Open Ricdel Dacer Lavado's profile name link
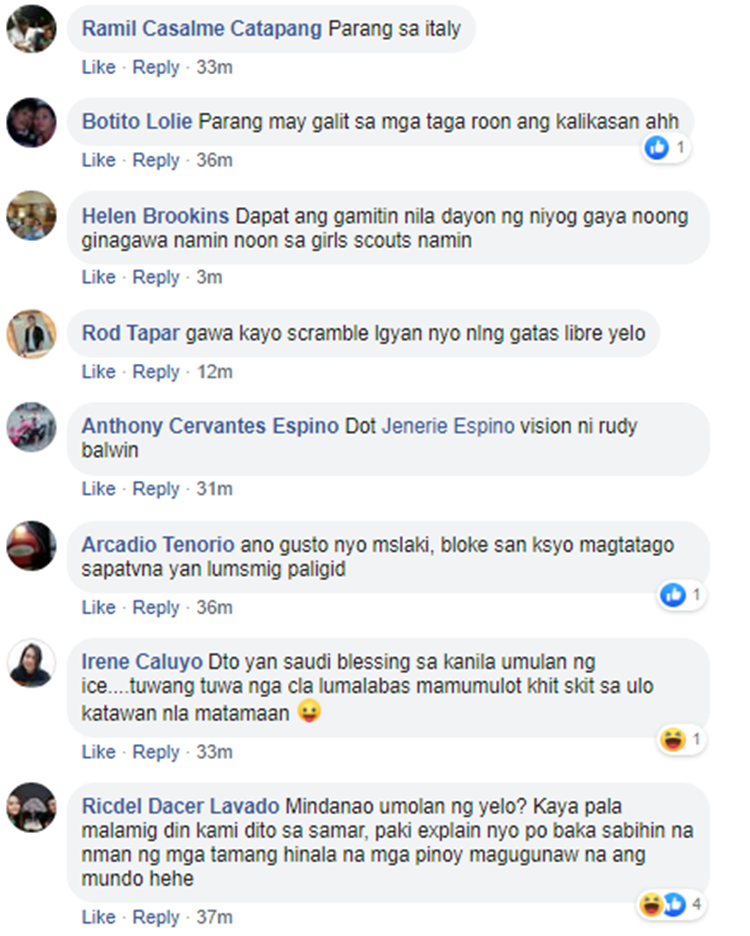 pyautogui.click(x=180, y=806)
